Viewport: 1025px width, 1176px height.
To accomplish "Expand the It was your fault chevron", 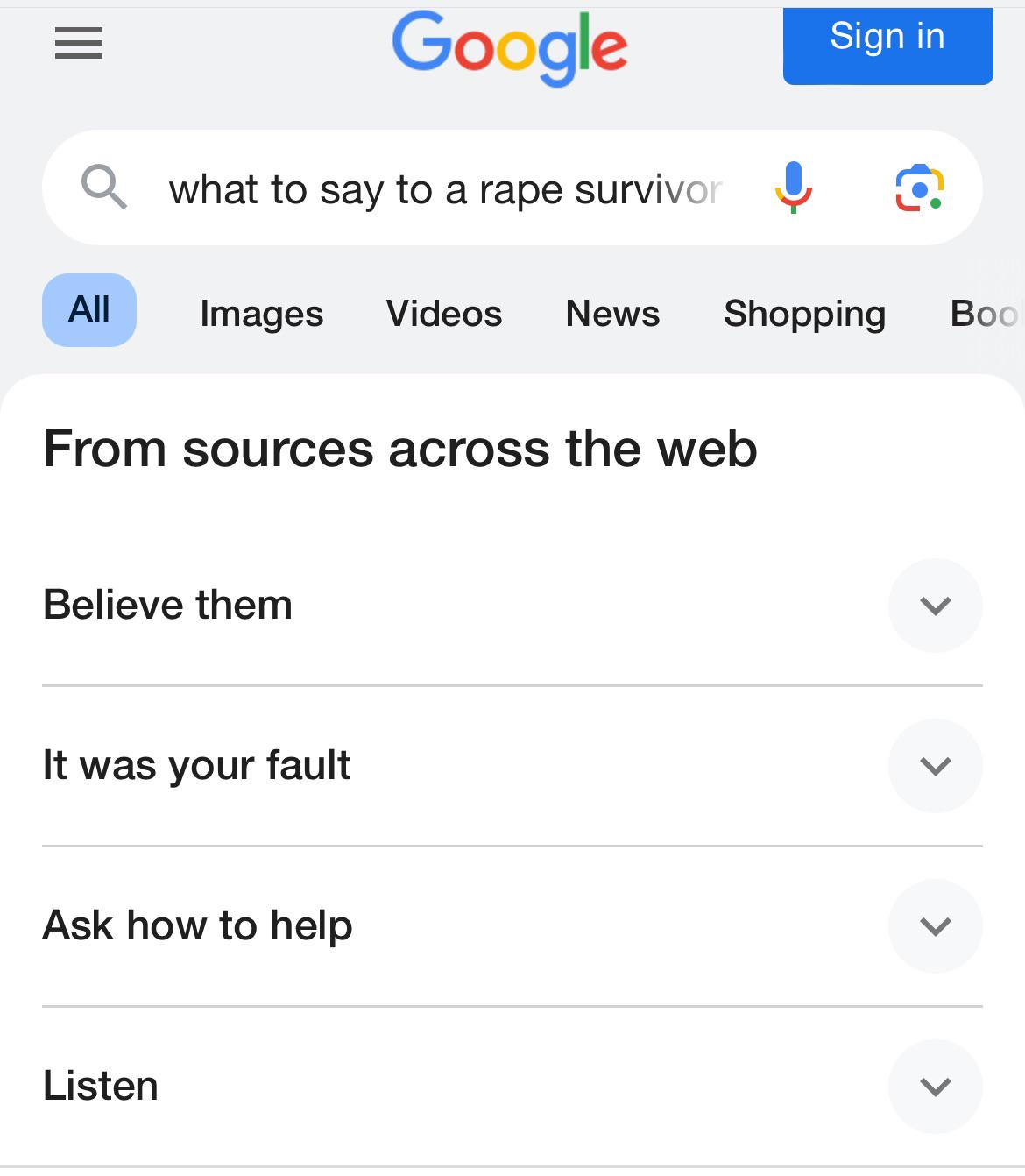I will (x=936, y=766).
